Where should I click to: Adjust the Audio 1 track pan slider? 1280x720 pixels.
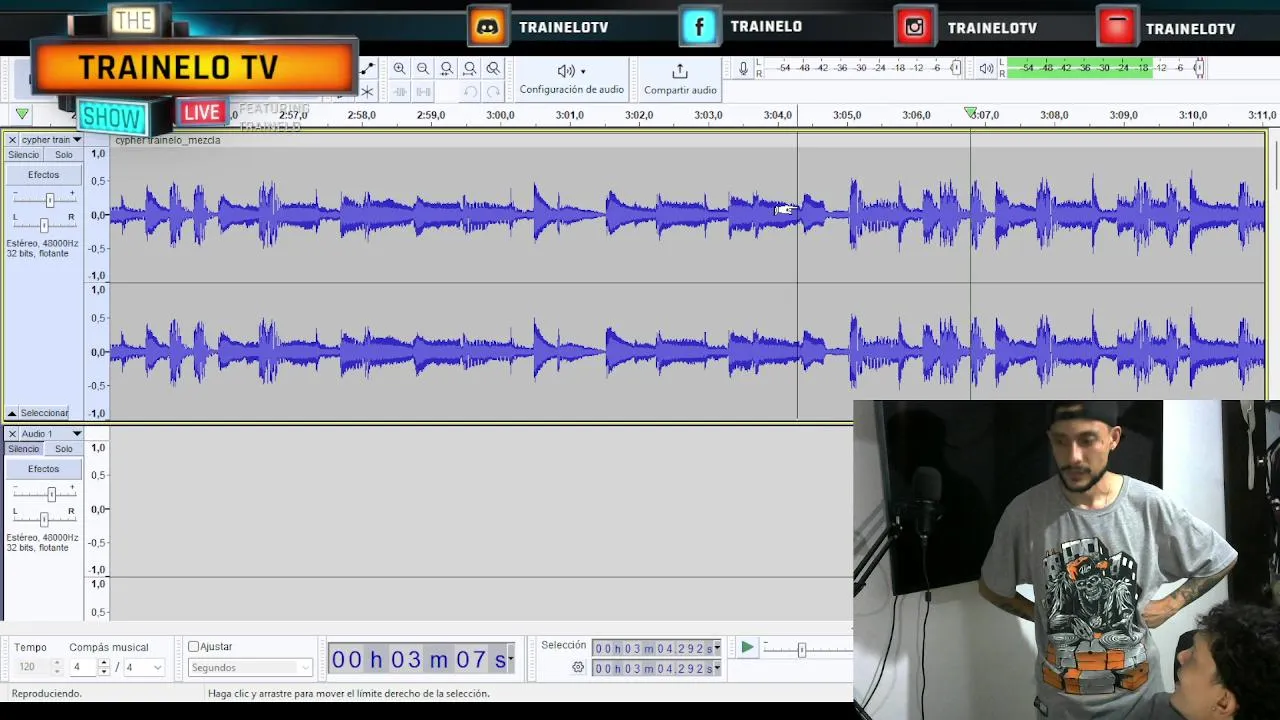[44, 519]
